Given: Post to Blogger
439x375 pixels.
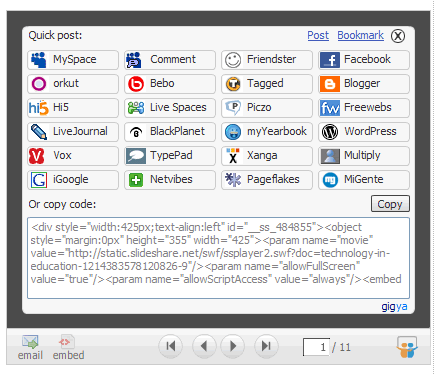Looking at the screenshot, I should click(364, 84).
